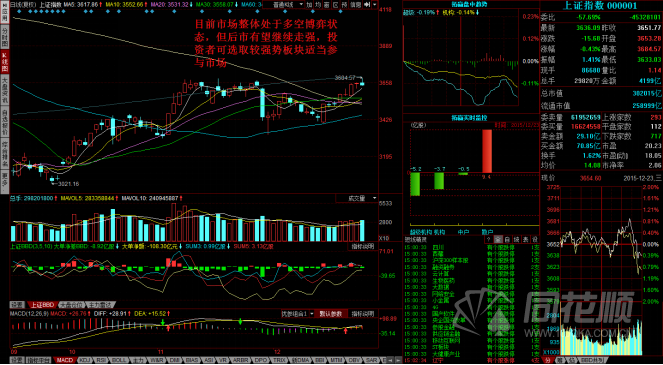Click the 表 icon in alerts panel

[x=526, y=239]
